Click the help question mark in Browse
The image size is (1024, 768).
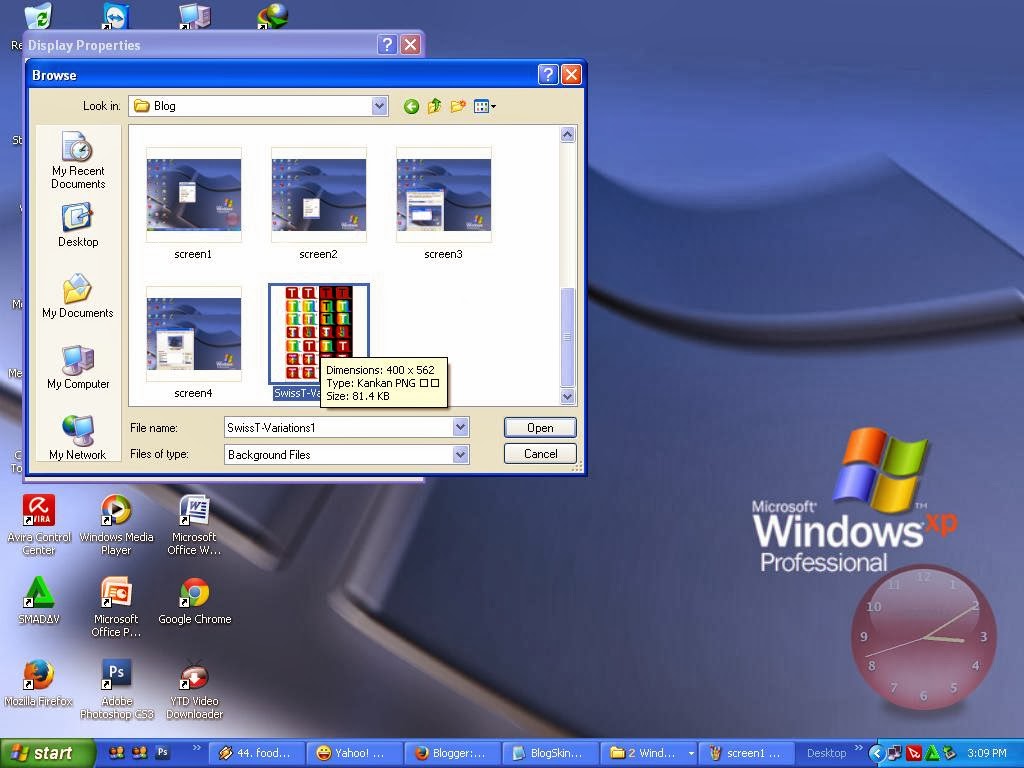tap(547, 74)
